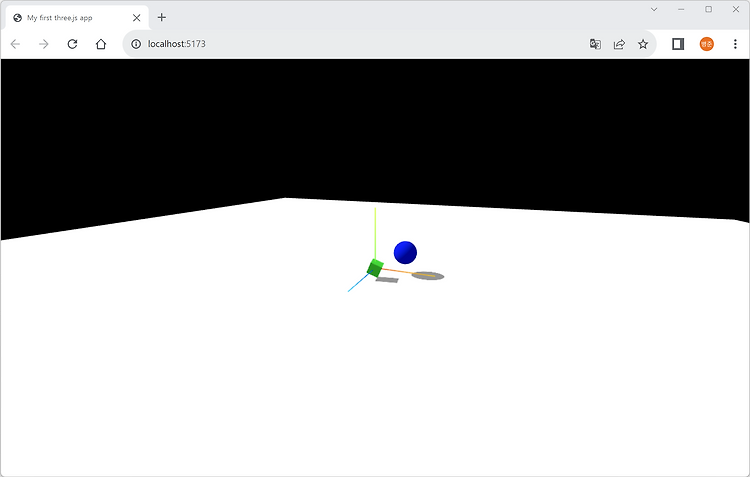Screen dimensions: 750x477
Task: Click the gray ellipse shadow
Action: 428,276
